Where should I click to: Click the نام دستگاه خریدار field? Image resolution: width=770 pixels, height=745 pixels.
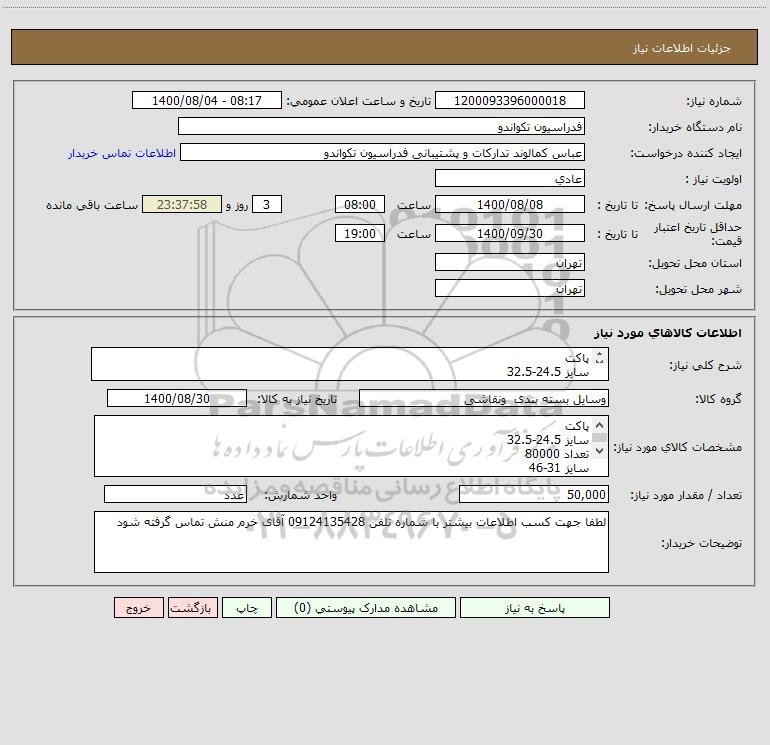click(x=381, y=126)
